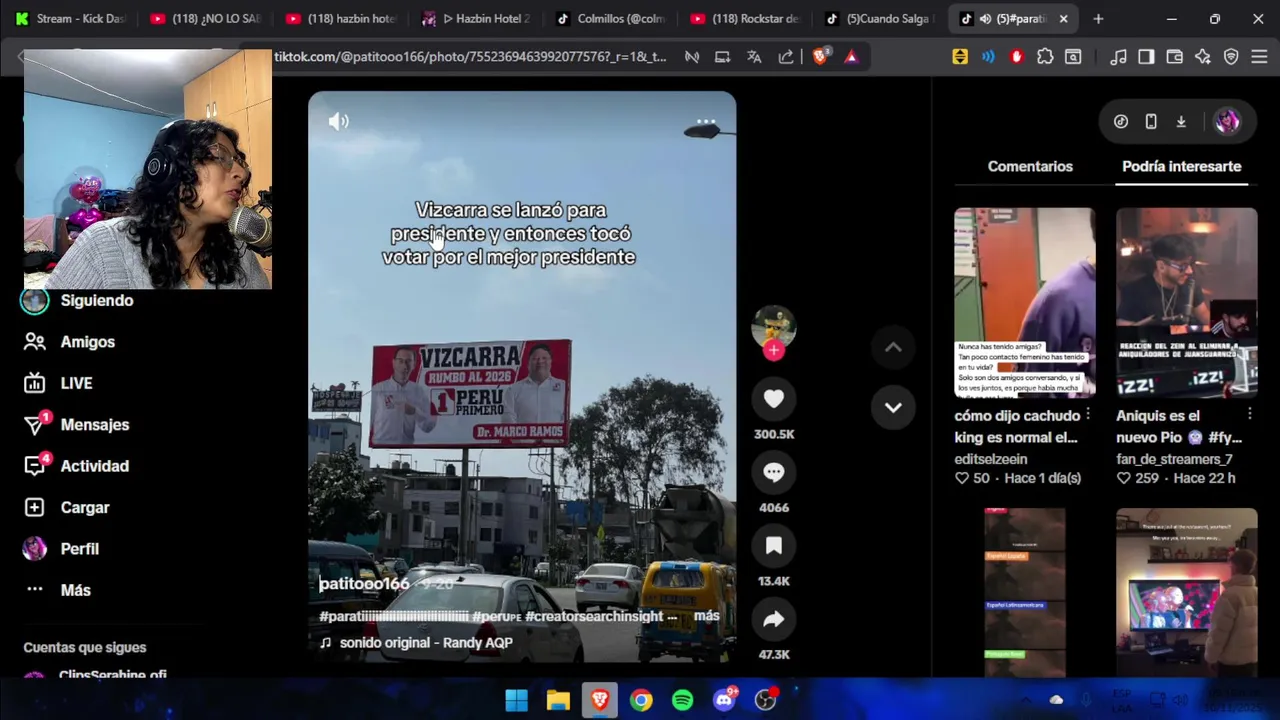
Task: Click the creator avatar beside the video
Action: point(773,325)
